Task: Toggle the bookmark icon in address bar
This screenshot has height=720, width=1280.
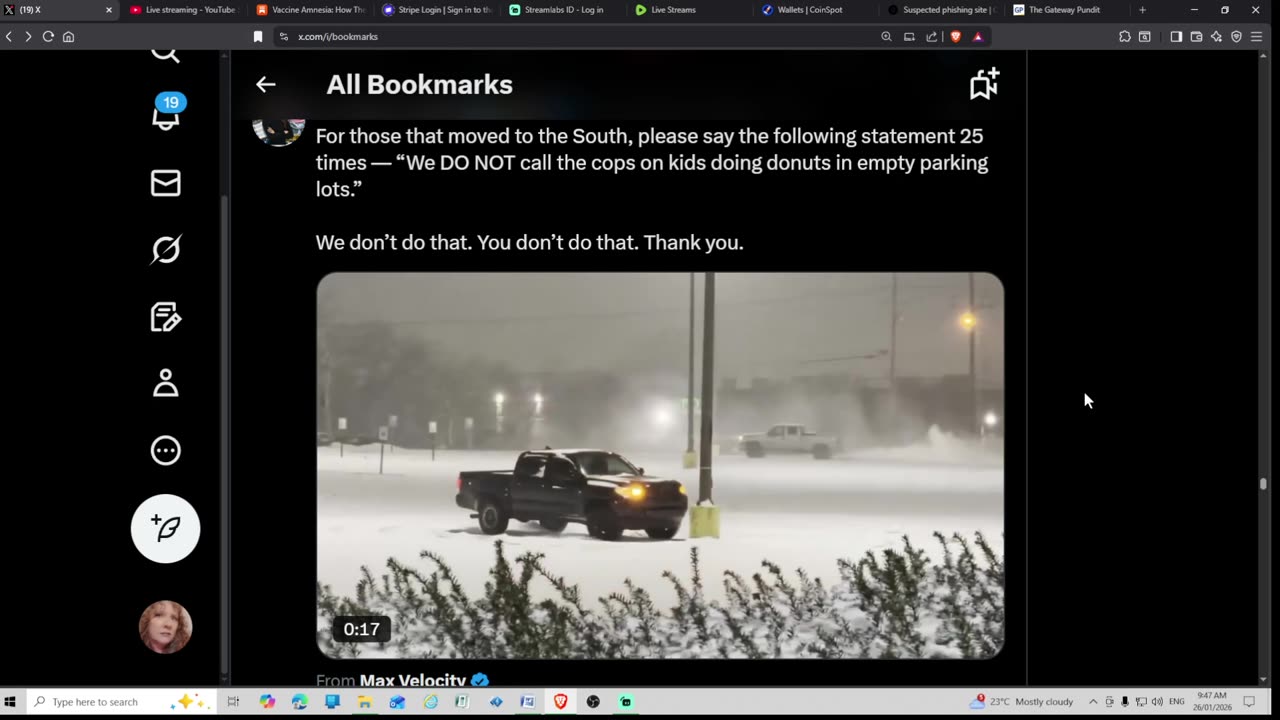Action: click(258, 36)
